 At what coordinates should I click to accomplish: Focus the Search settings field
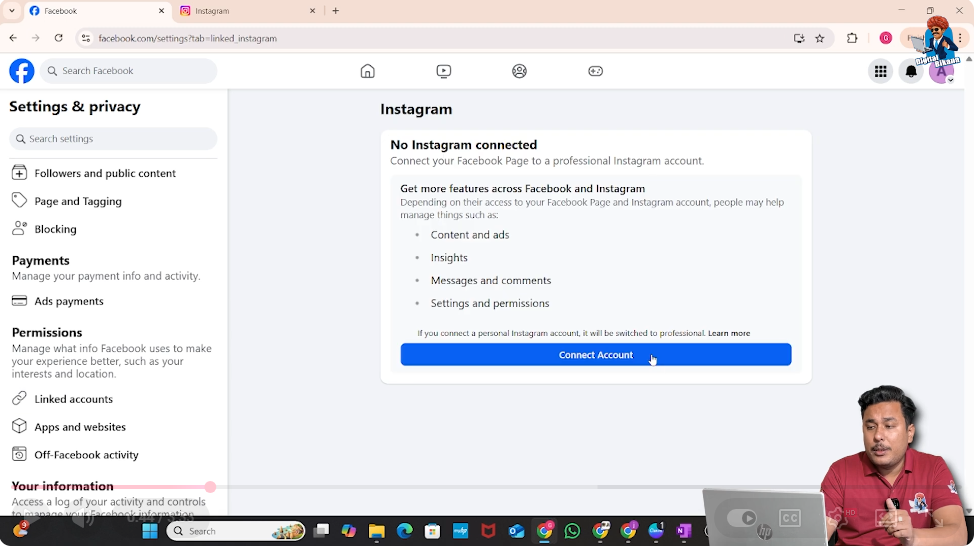113,139
